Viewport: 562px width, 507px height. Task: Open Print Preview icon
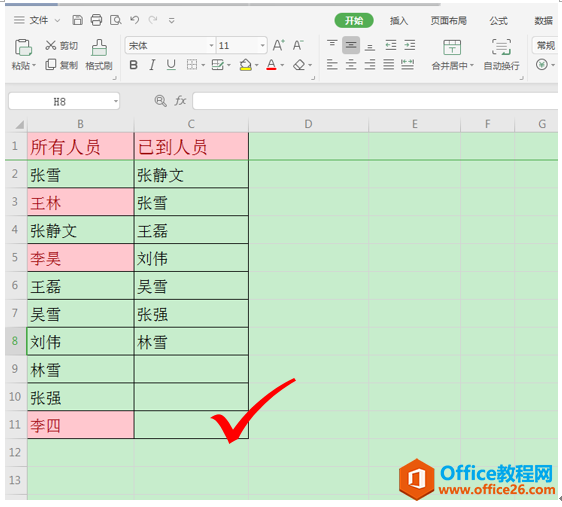[115, 20]
